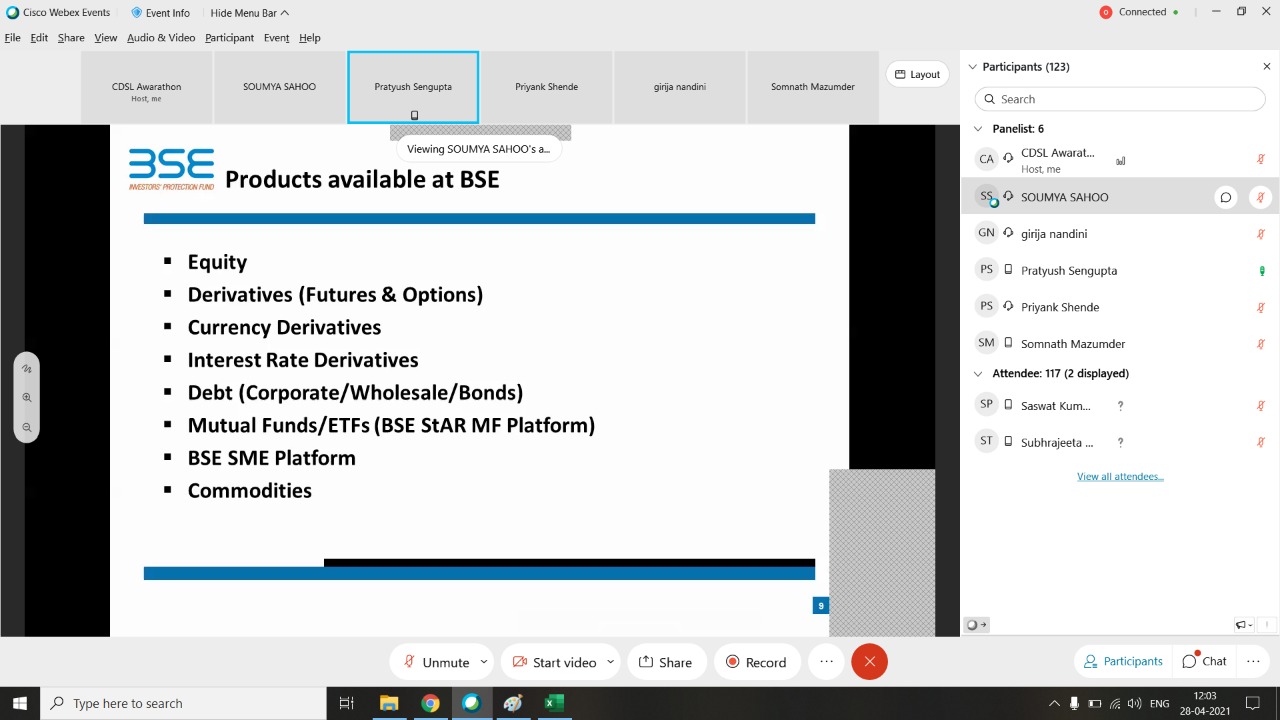Open the Help menu
The image size is (1280, 720).
point(310,38)
